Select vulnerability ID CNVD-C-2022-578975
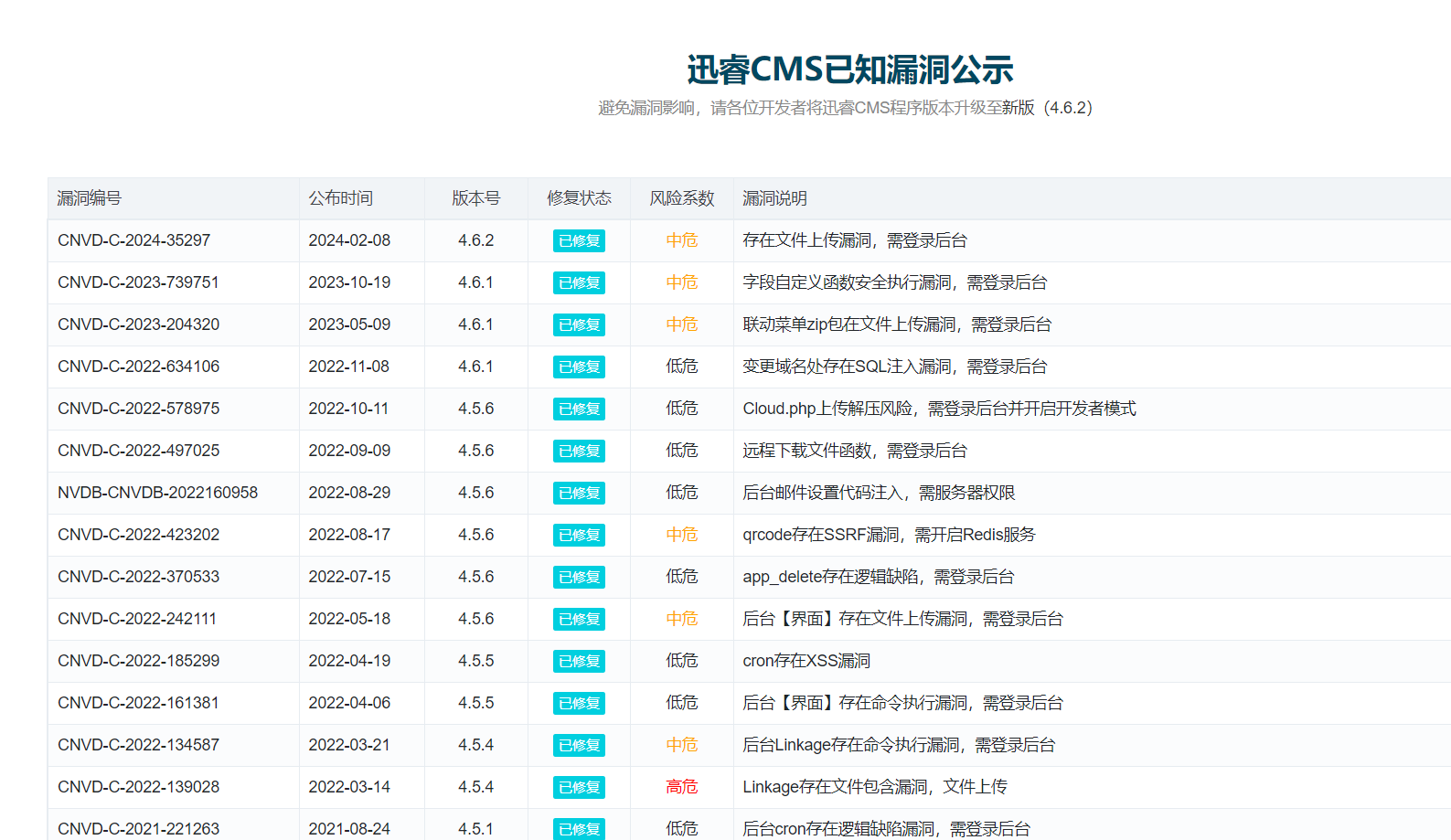The height and width of the screenshot is (840, 1451). tap(138, 409)
